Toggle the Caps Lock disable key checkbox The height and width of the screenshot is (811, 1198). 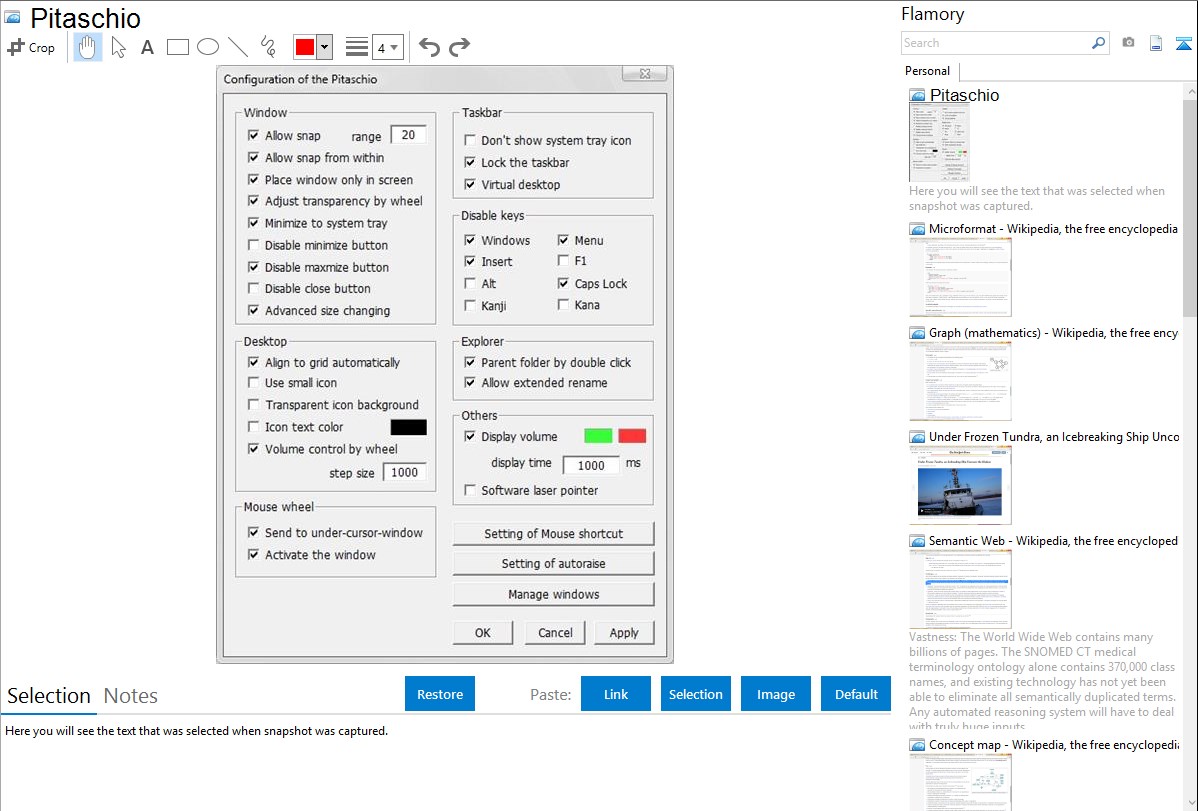[x=563, y=284]
